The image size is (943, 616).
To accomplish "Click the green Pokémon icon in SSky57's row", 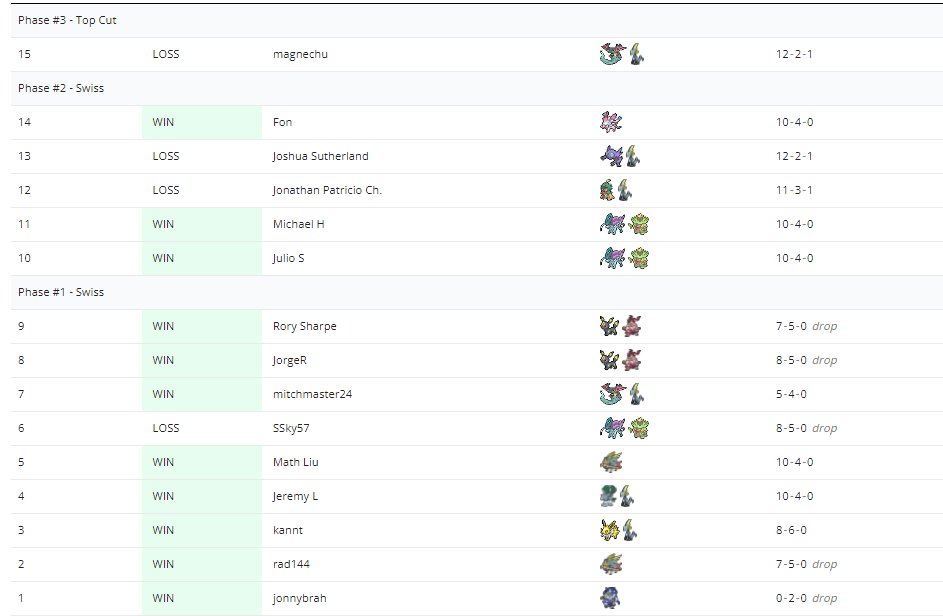I will (x=639, y=428).
